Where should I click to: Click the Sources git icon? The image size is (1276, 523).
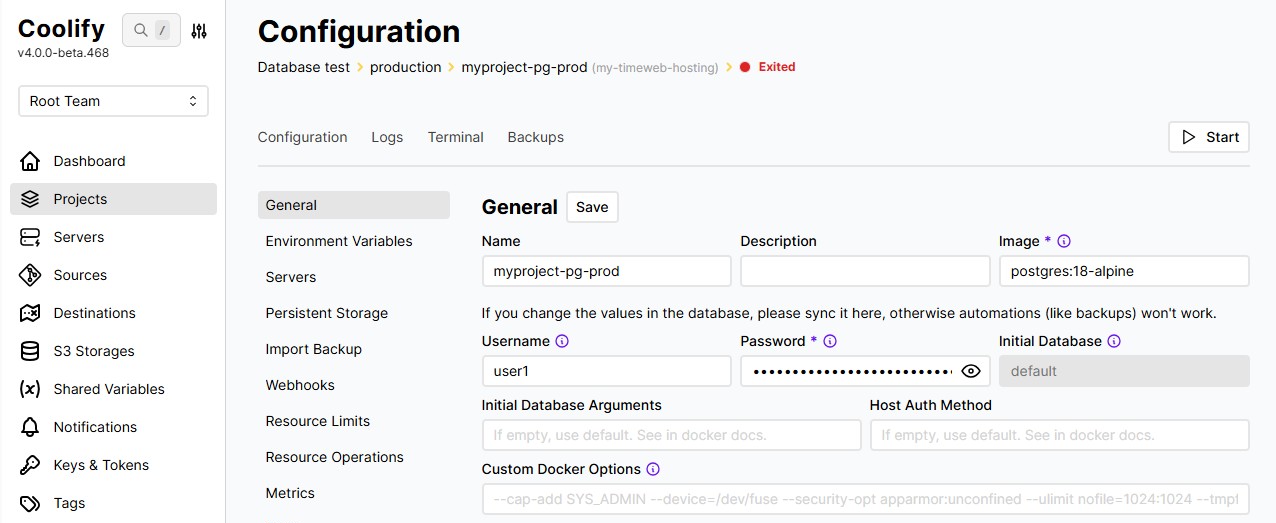[x=30, y=275]
